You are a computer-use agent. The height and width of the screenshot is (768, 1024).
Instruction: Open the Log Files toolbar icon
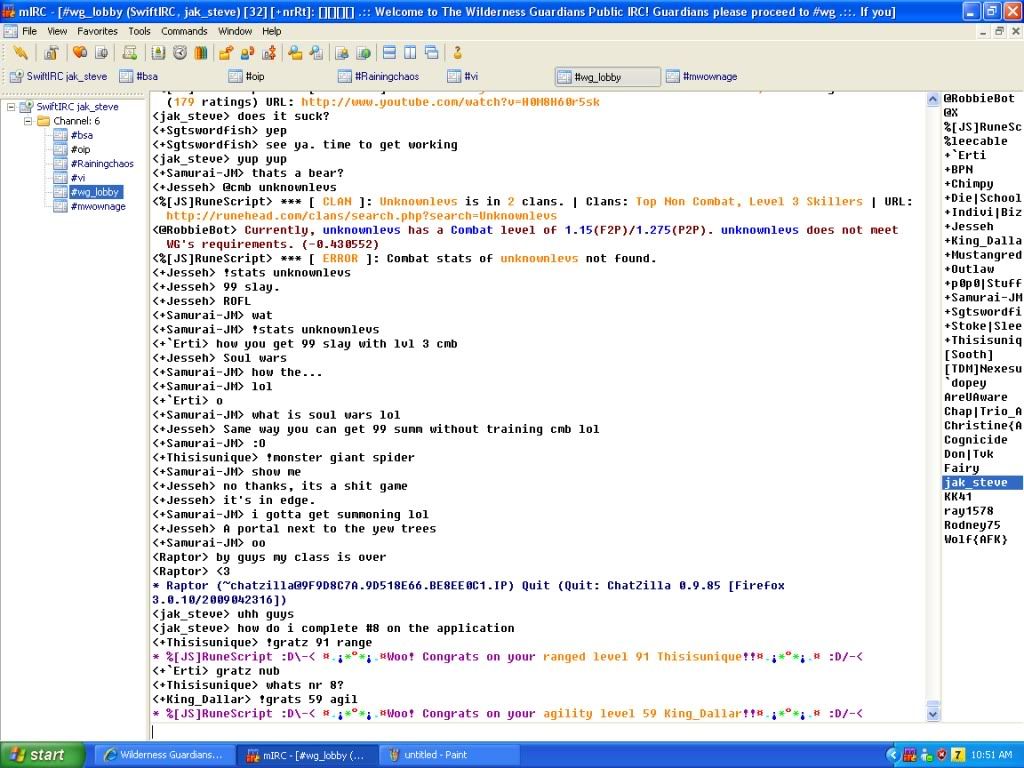click(316, 53)
